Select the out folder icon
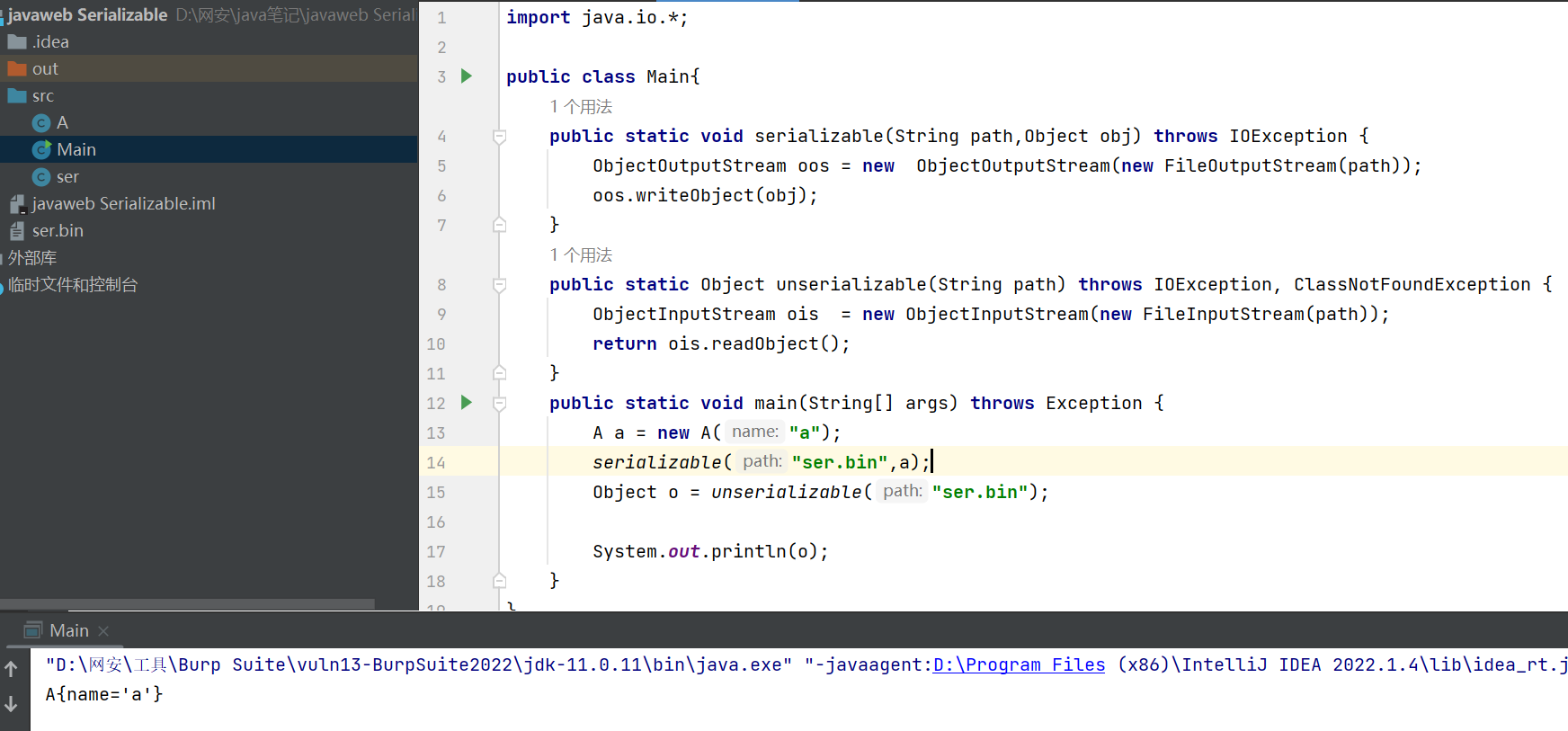This screenshot has height=731, width=1568. tap(17, 68)
